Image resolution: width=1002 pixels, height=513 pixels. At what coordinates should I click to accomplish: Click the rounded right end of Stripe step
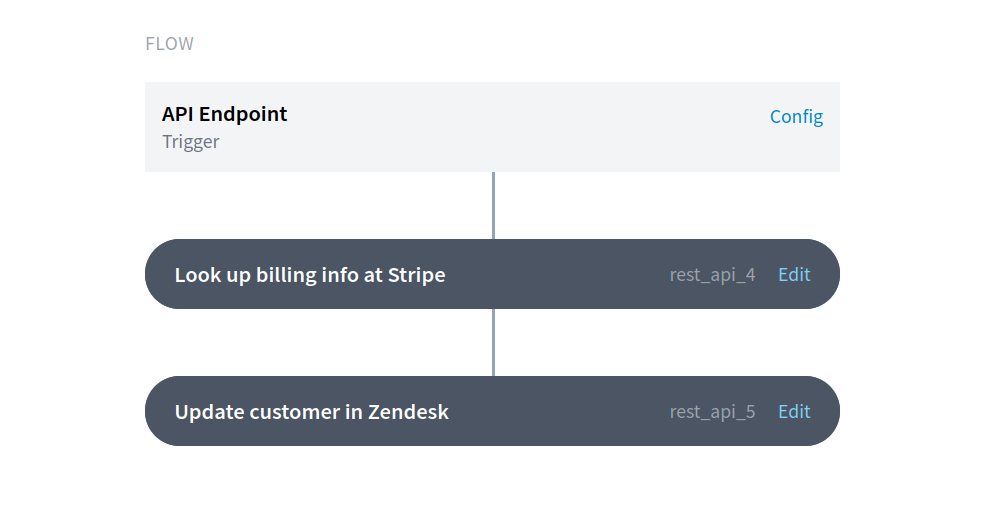826,275
